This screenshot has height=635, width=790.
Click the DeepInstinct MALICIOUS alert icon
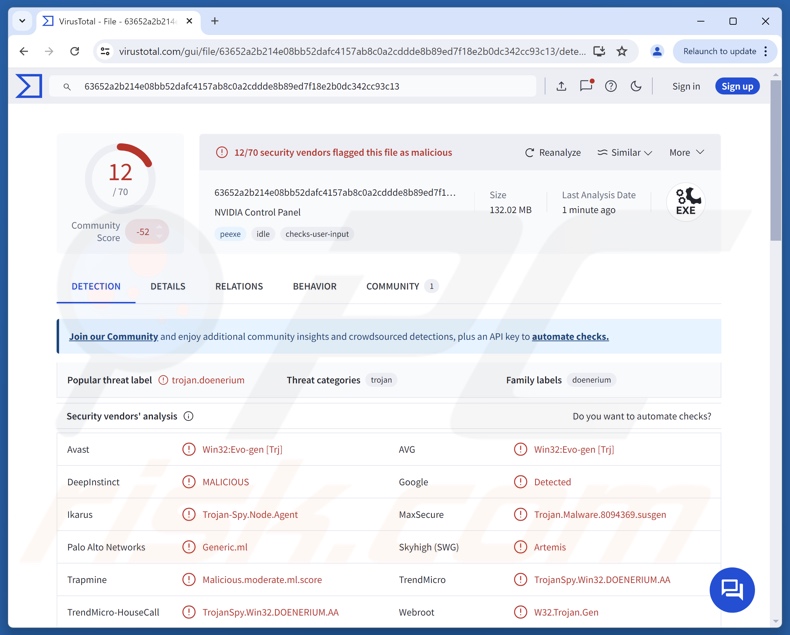[x=188, y=482]
